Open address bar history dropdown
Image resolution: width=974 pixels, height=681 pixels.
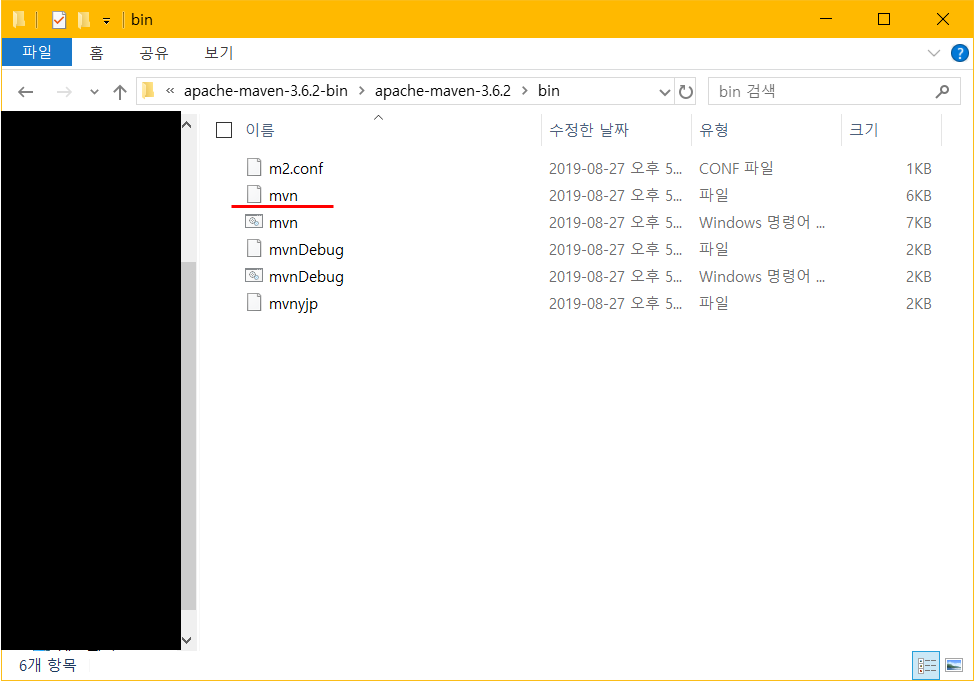pos(665,92)
